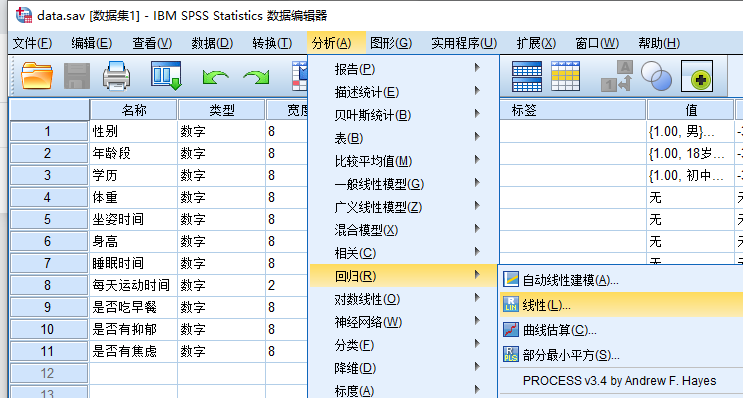Click the 标签 column header
The height and width of the screenshot is (398, 743).
[572, 110]
